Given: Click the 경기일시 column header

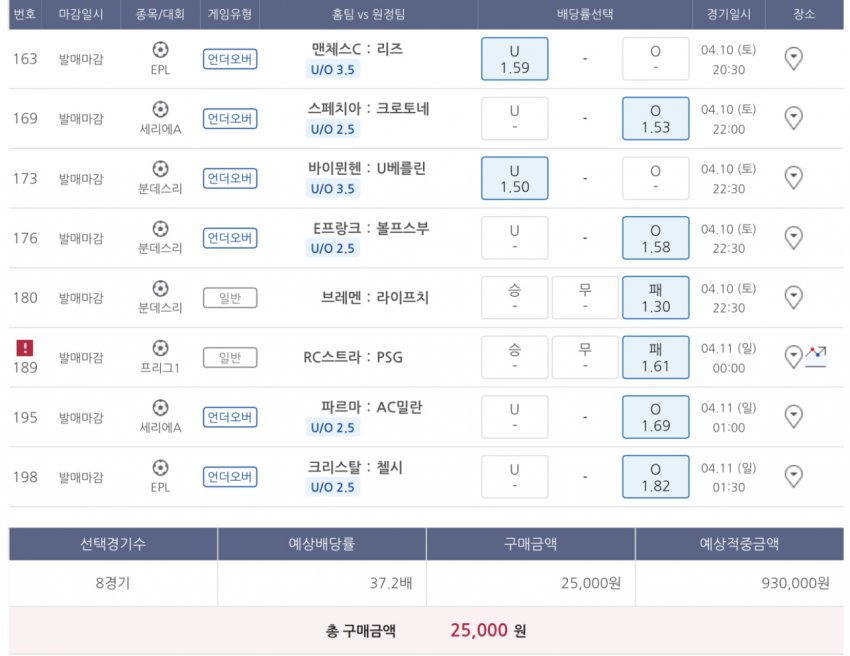Looking at the screenshot, I should pos(728,15).
